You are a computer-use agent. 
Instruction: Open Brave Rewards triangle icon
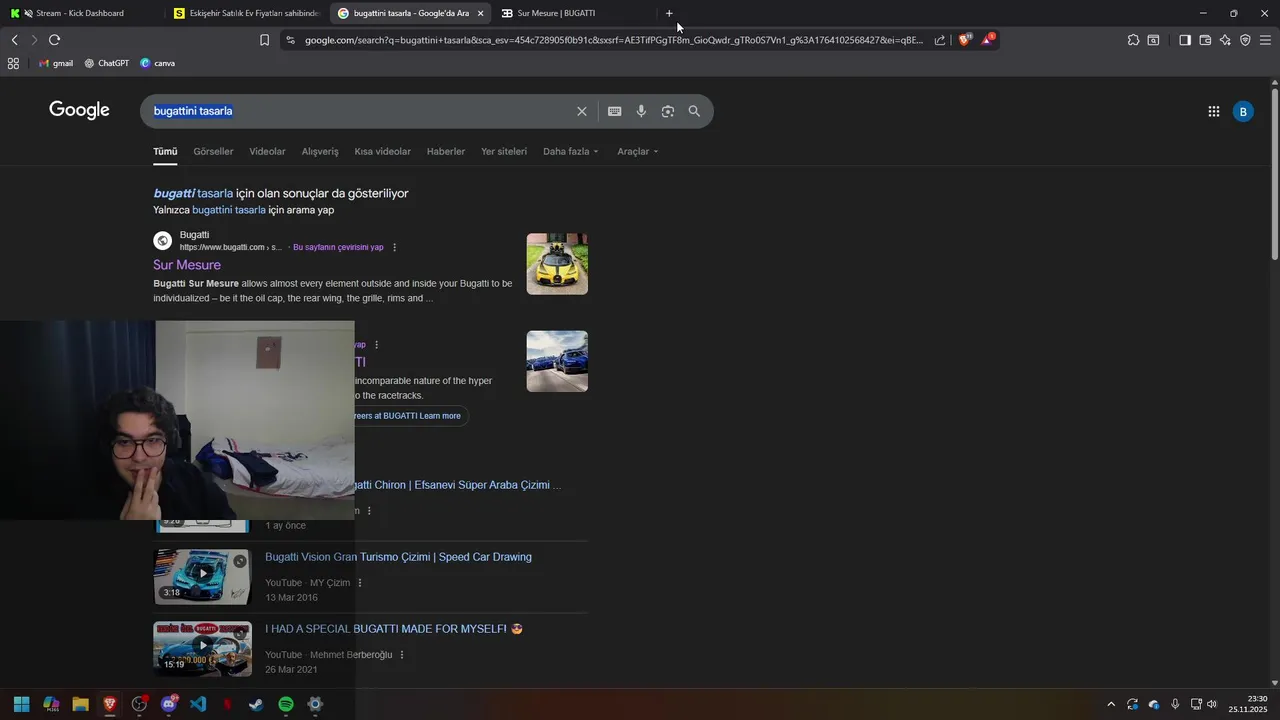(x=988, y=40)
